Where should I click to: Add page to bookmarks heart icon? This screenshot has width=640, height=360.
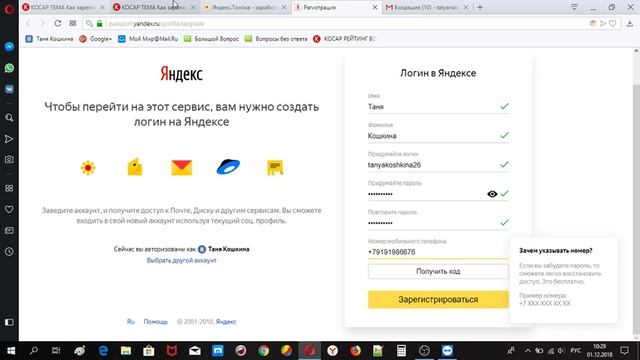[x=613, y=24]
